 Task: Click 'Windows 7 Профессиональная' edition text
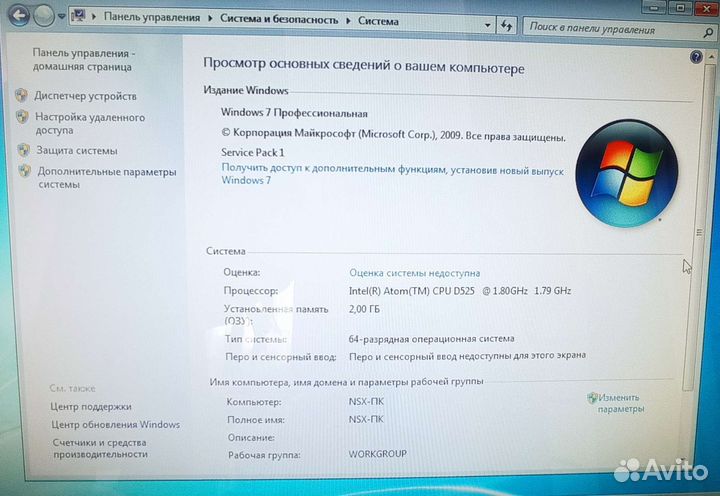[294, 113]
